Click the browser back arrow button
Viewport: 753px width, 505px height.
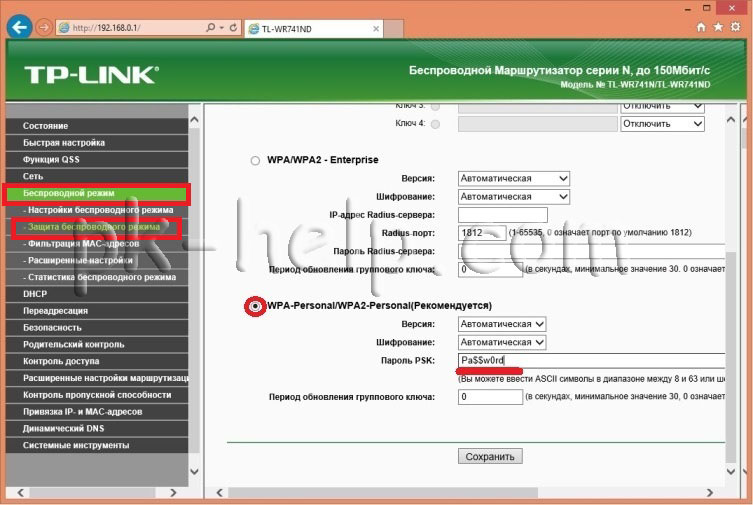[x=20, y=27]
